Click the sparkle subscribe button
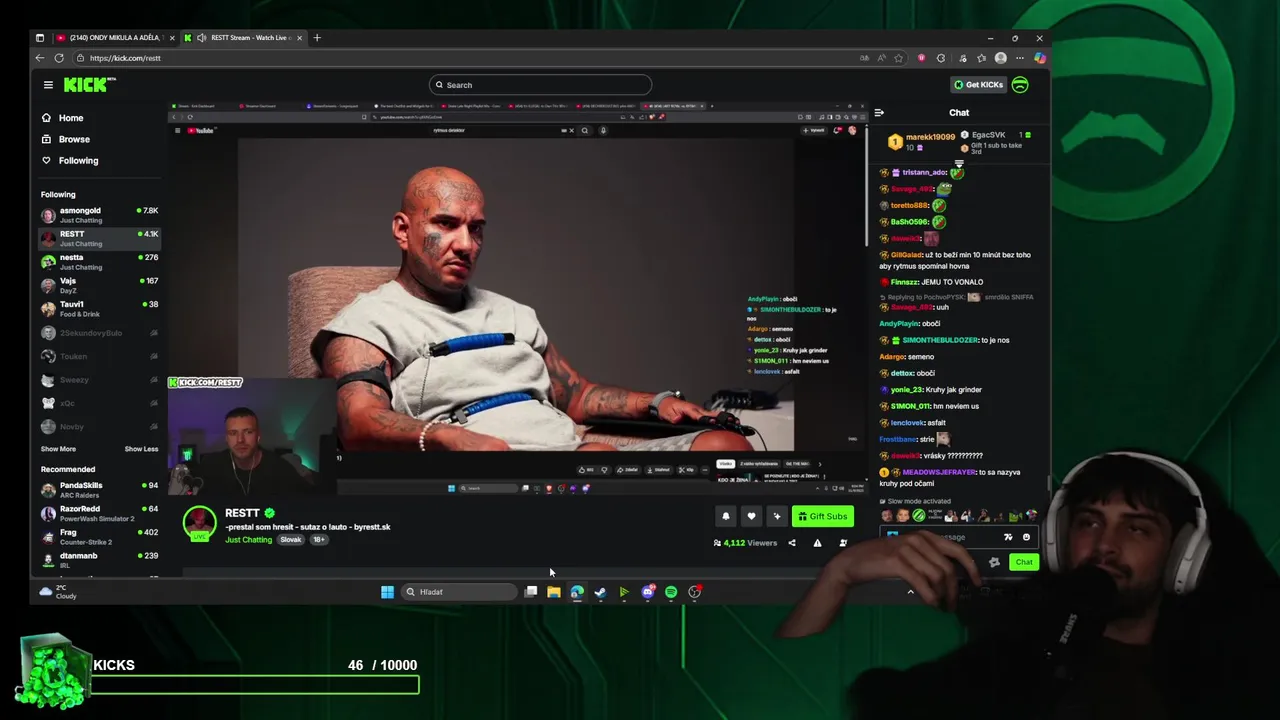This screenshot has width=1280, height=720. 776,516
